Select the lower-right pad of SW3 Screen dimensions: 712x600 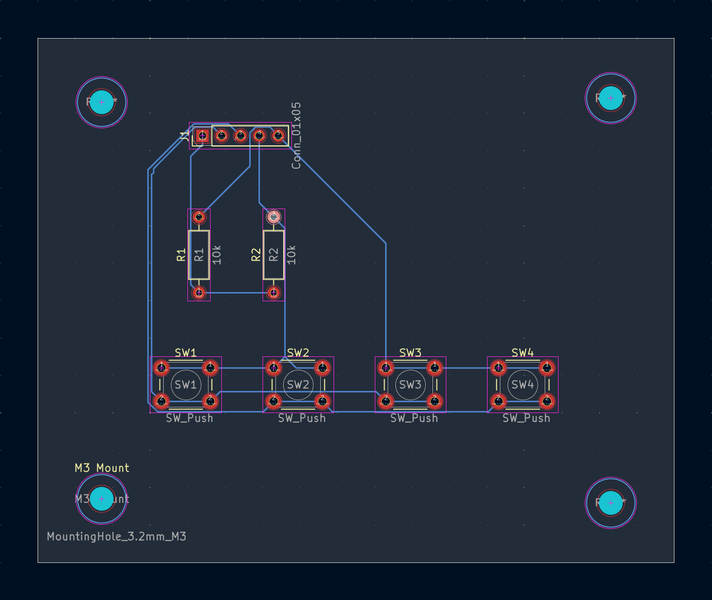pyautogui.click(x=435, y=401)
